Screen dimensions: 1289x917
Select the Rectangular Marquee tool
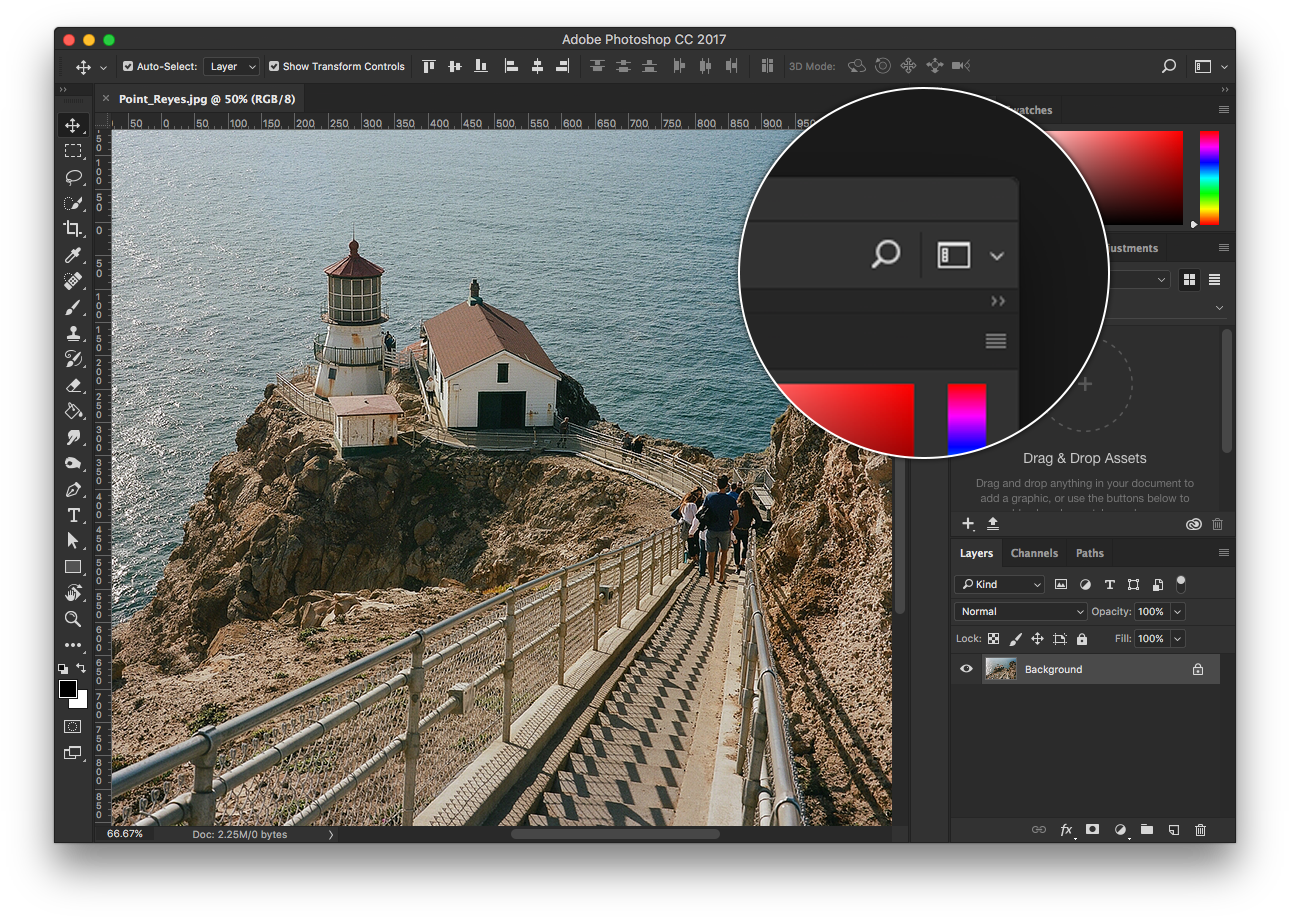click(x=73, y=151)
